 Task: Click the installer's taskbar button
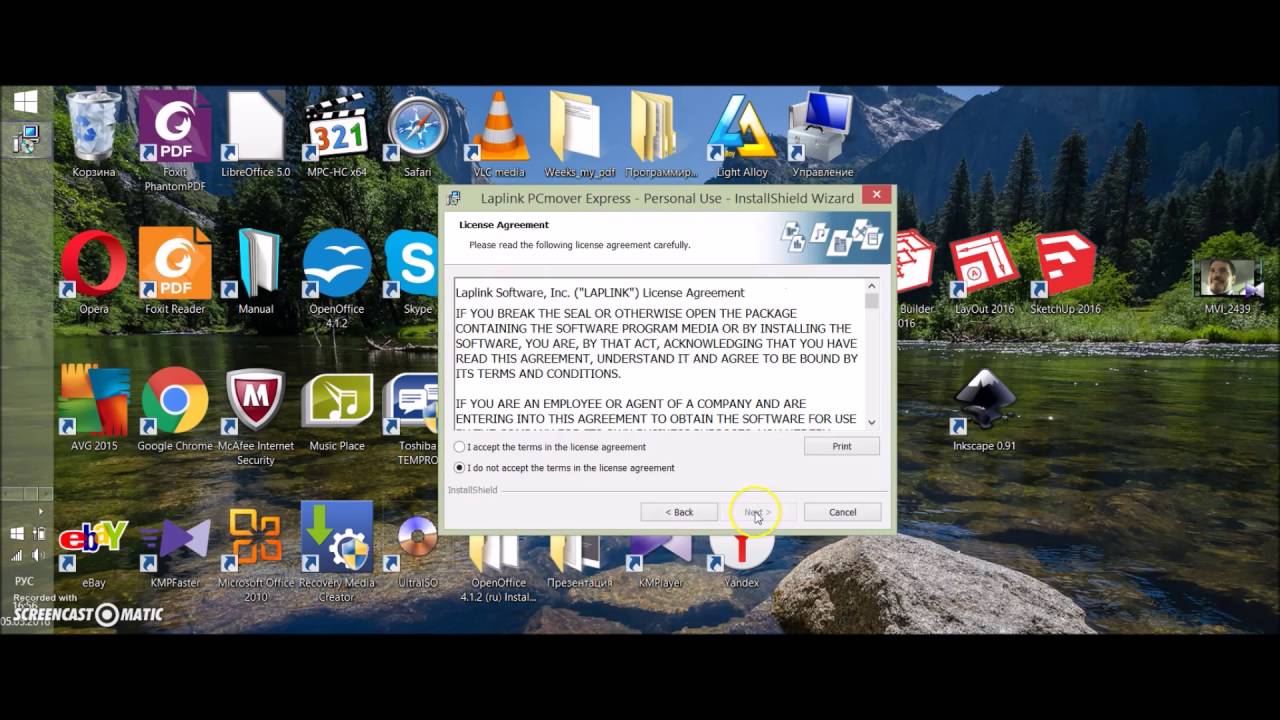(x=26, y=139)
